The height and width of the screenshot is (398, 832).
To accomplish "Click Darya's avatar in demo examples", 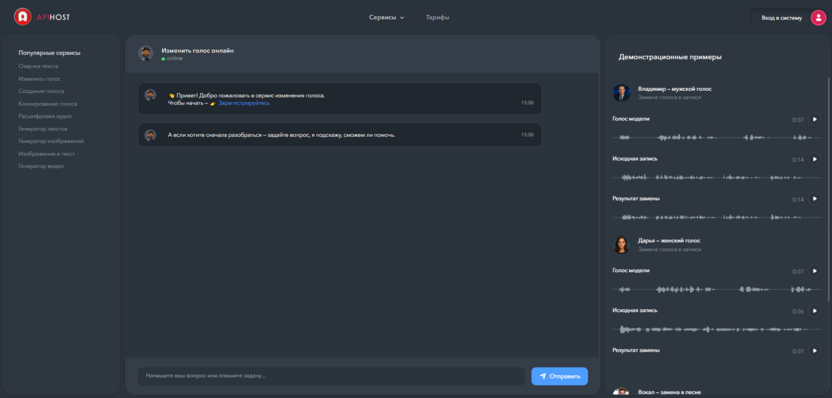I will pyautogui.click(x=621, y=245).
